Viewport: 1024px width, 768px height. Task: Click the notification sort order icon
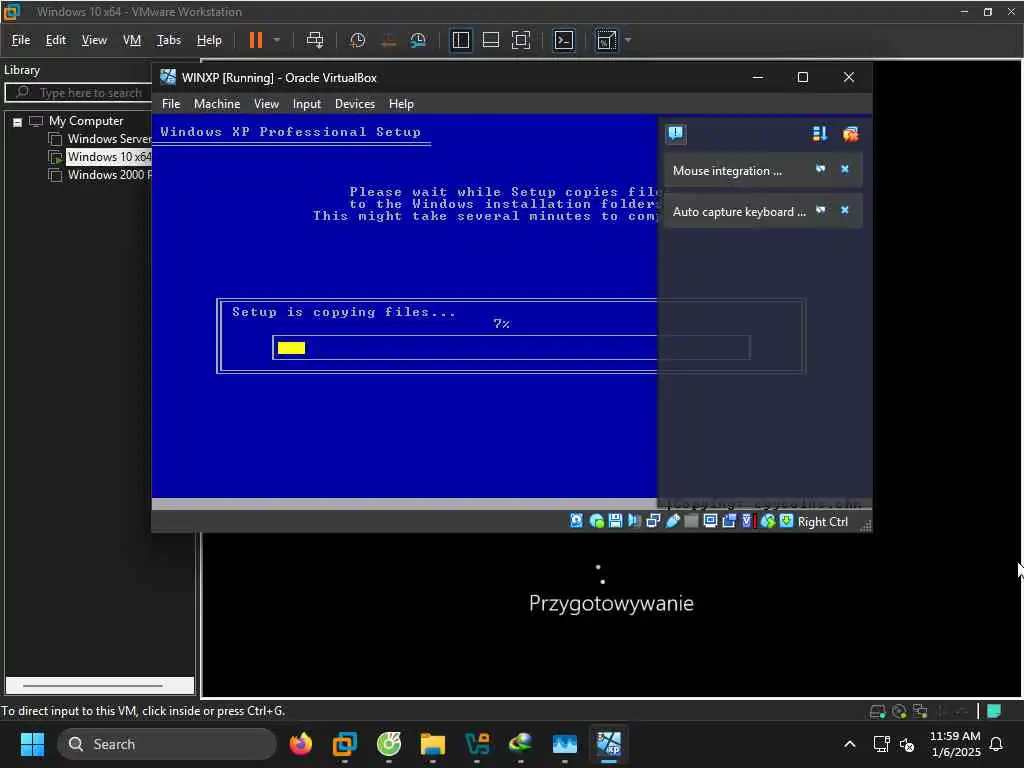(820, 134)
